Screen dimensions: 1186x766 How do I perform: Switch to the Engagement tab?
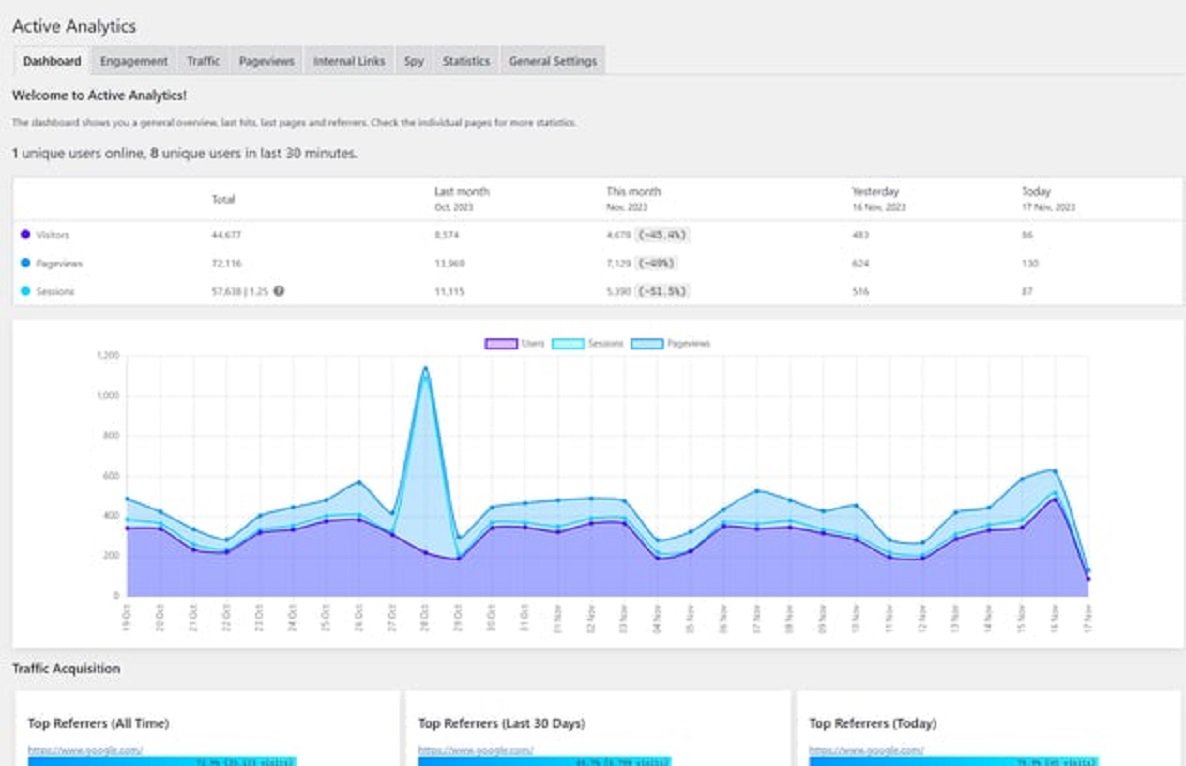[133, 60]
